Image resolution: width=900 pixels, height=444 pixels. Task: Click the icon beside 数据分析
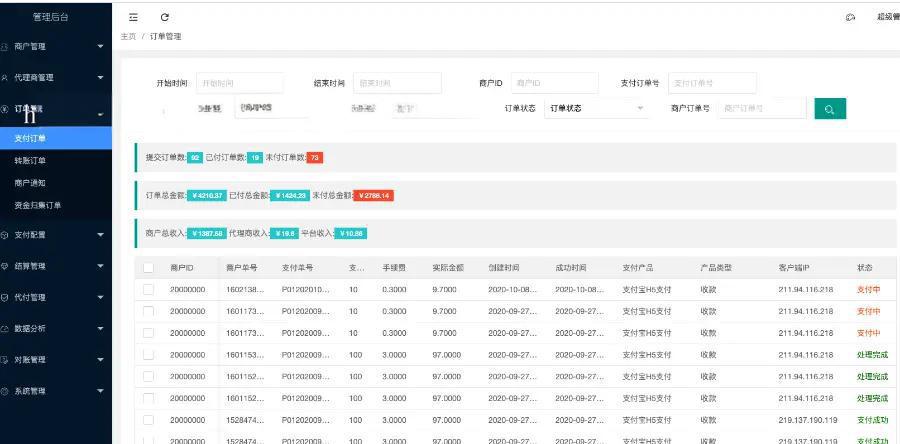(x=5, y=329)
